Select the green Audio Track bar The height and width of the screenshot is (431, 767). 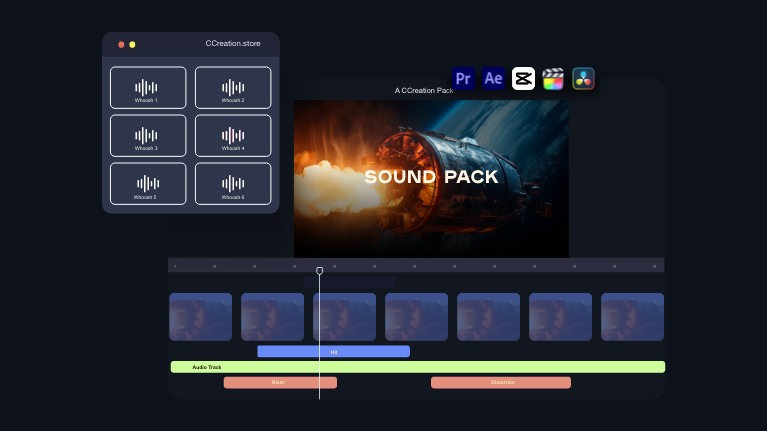coord(418,367)
